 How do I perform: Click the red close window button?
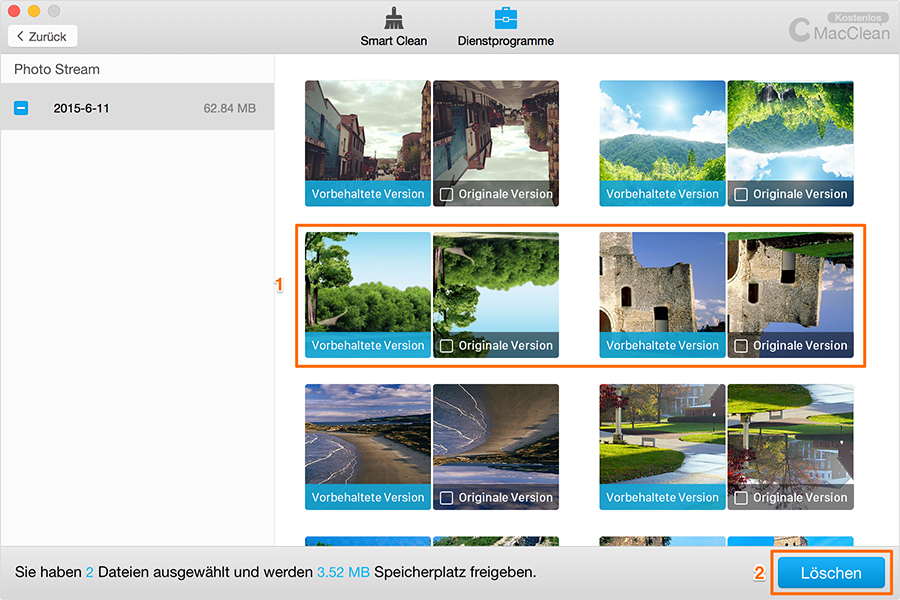pyautogui.click(x=14, y=10)
